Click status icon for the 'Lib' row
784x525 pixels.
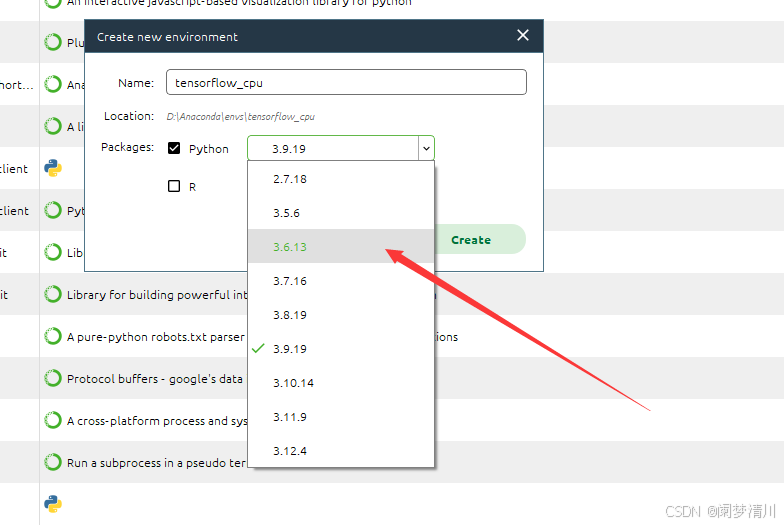pos(52,252)
